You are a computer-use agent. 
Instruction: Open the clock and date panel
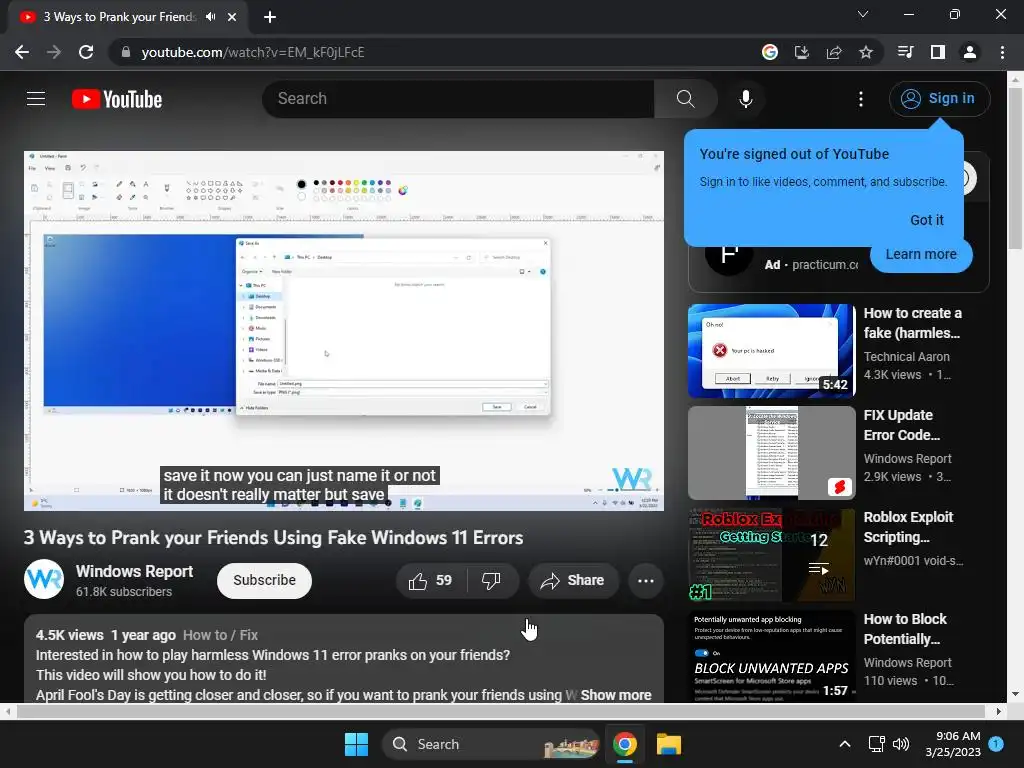(x=953, y=744)
